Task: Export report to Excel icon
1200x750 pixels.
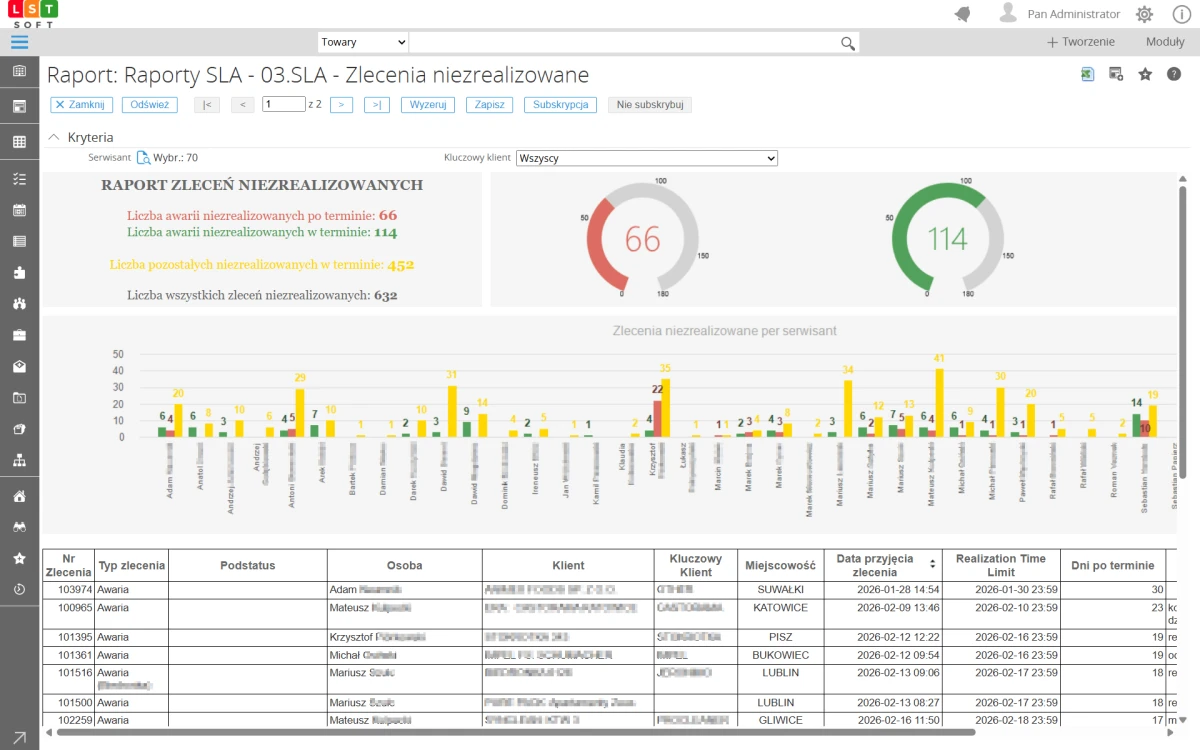Action: click(1087, 74)
